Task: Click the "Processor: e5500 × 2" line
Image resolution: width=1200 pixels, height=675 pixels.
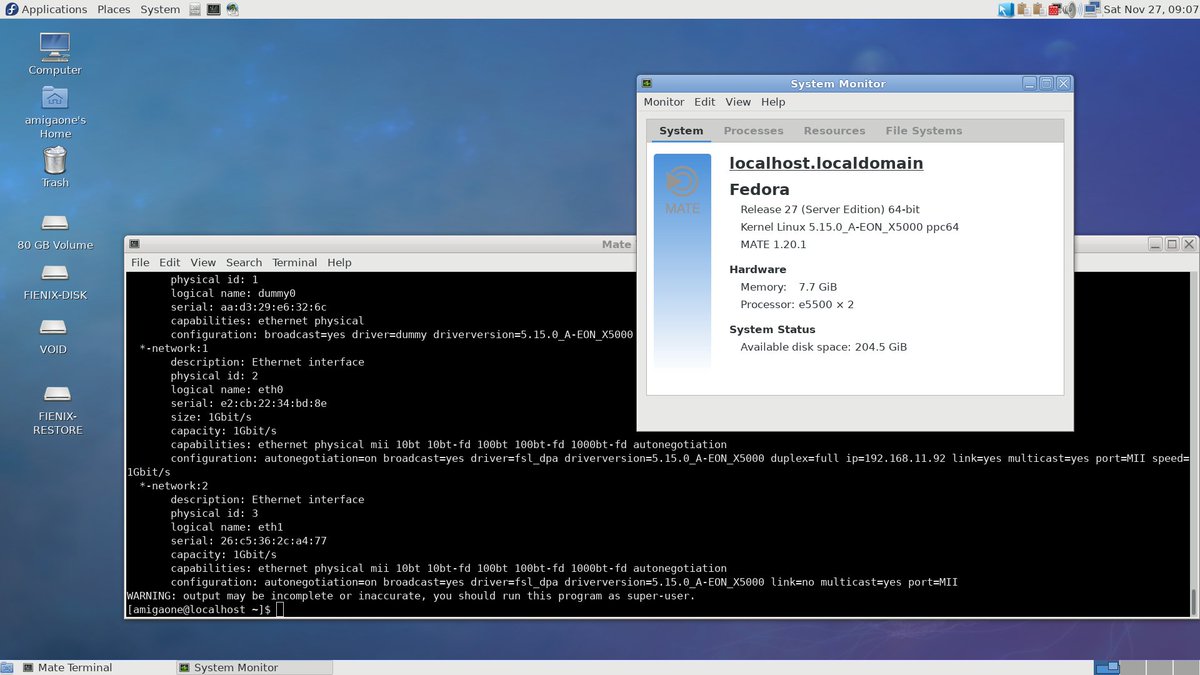Action: pos(797,304)
